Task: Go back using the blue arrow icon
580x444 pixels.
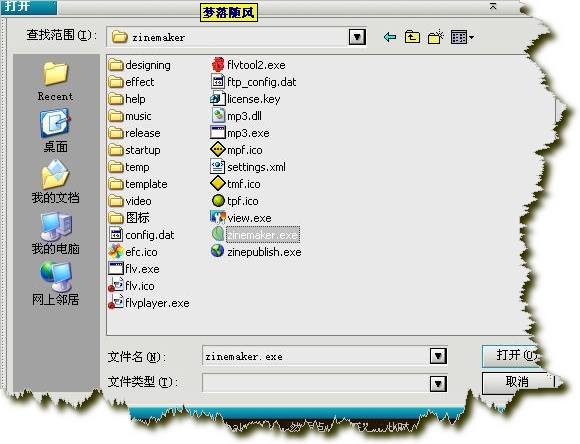Action: point(390,37)
